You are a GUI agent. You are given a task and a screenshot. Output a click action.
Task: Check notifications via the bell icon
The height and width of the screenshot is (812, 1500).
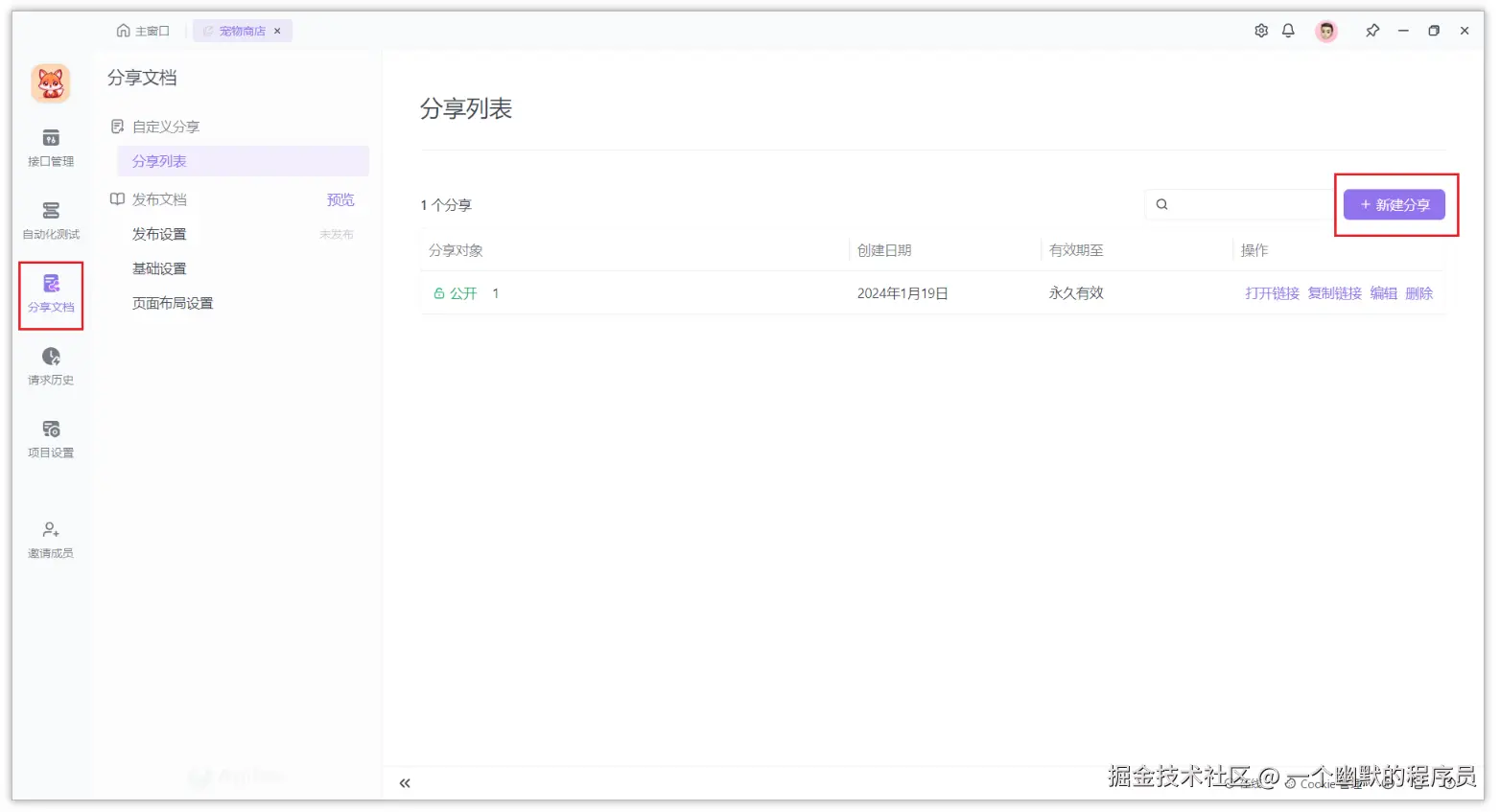click(1288, 30)
